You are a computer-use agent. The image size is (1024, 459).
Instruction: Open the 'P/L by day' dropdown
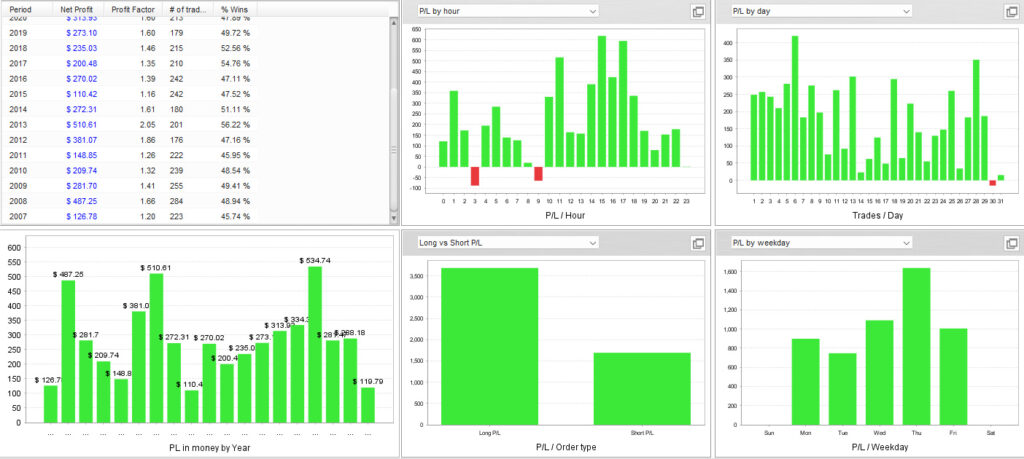tap(820, 11)
